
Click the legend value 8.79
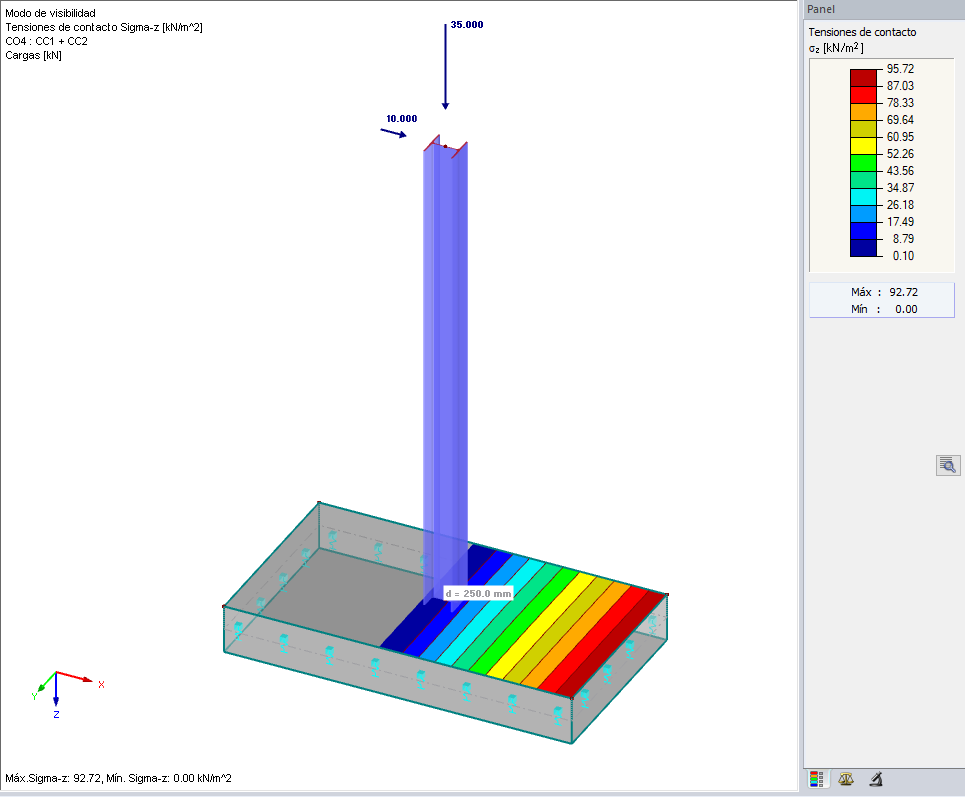pyautogui.click(x=903, y=239)
